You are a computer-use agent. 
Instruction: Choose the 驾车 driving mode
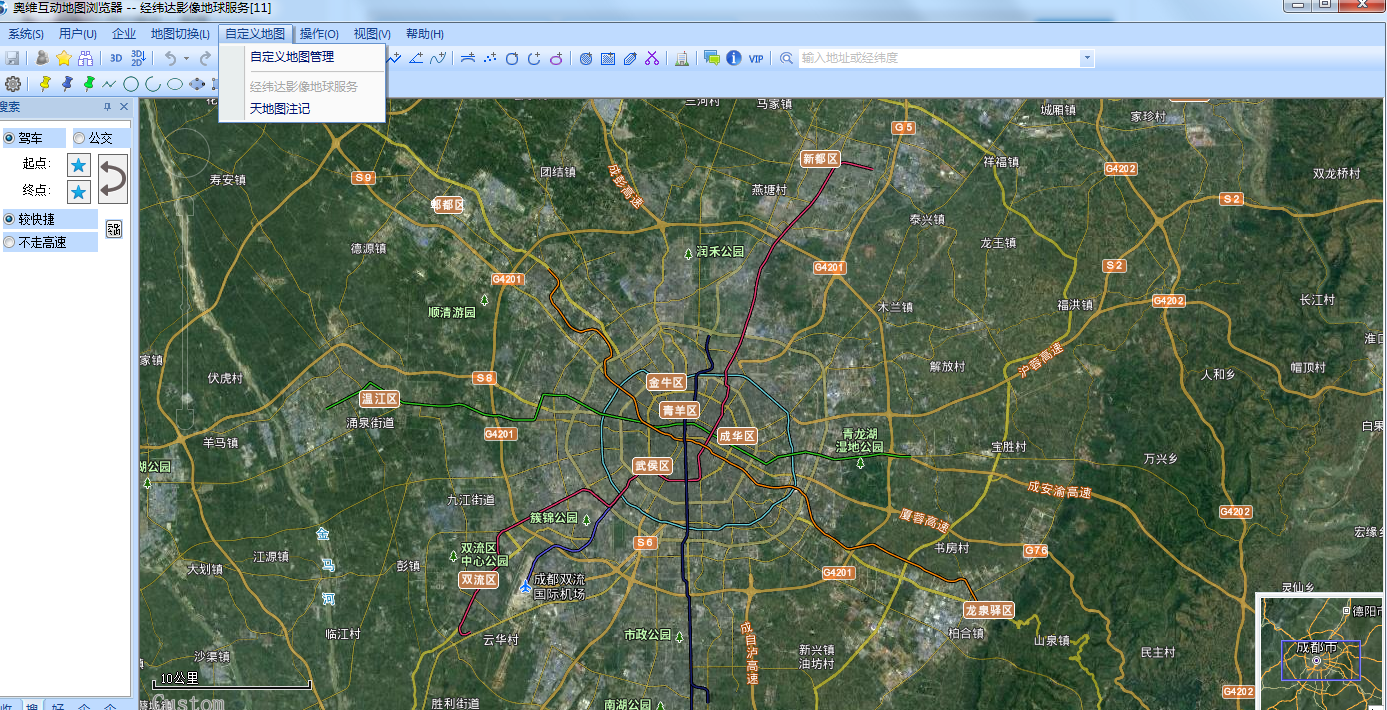(10, 138)
